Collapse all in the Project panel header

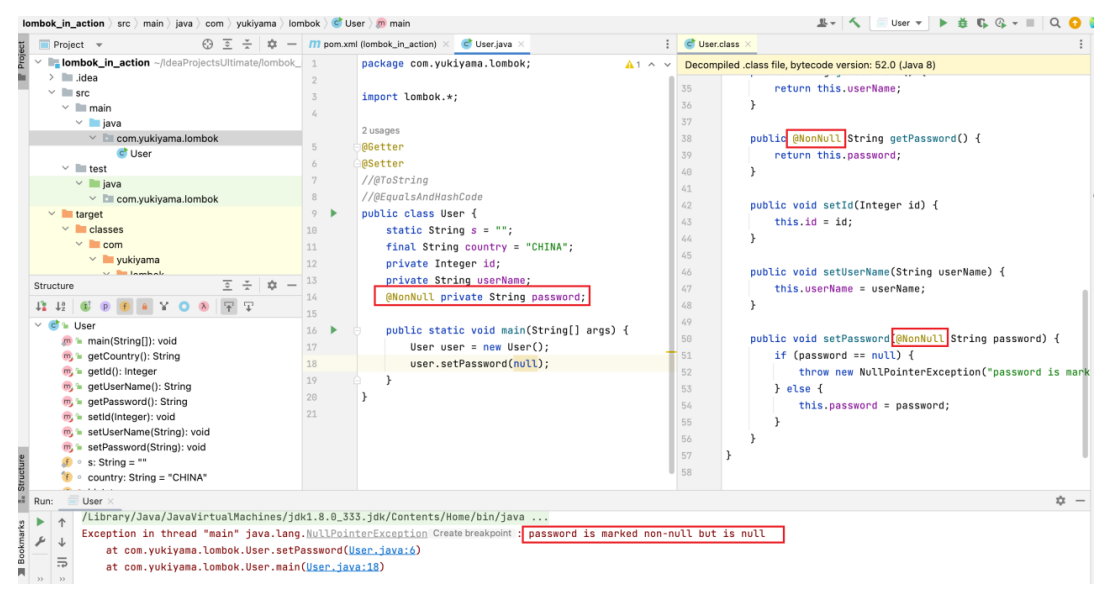(x=247, y=44)
